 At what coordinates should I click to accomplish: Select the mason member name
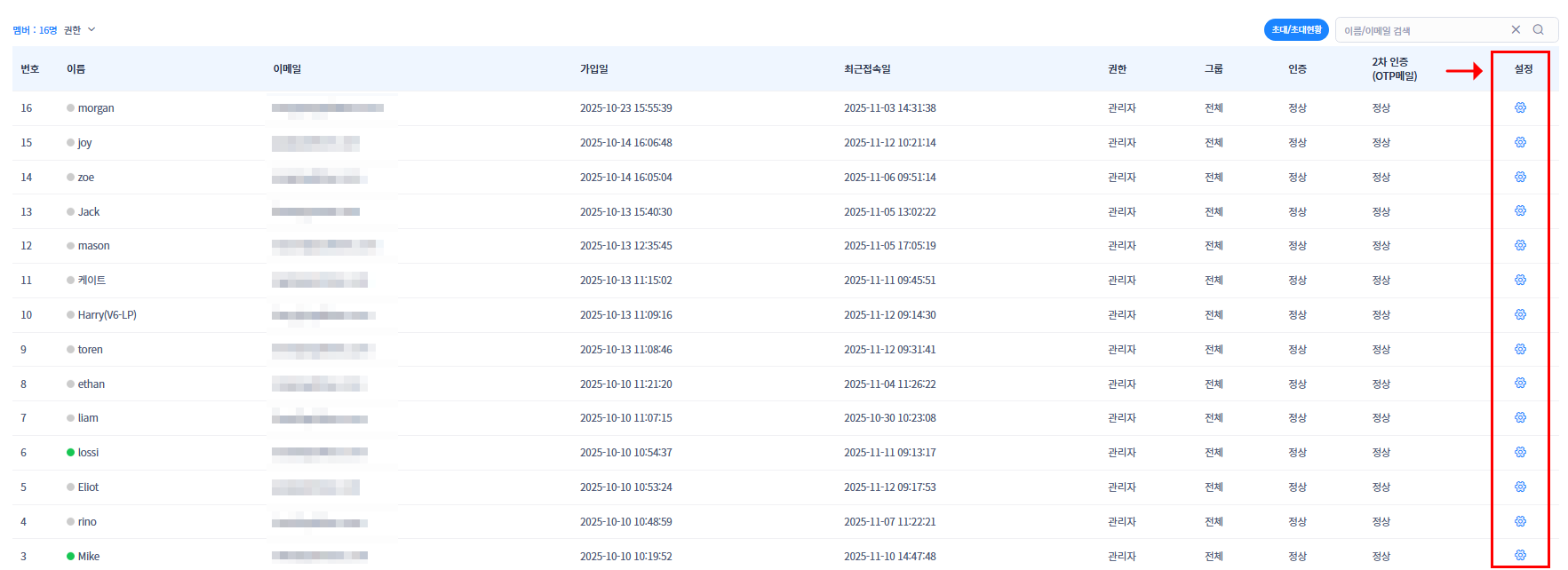93,246
